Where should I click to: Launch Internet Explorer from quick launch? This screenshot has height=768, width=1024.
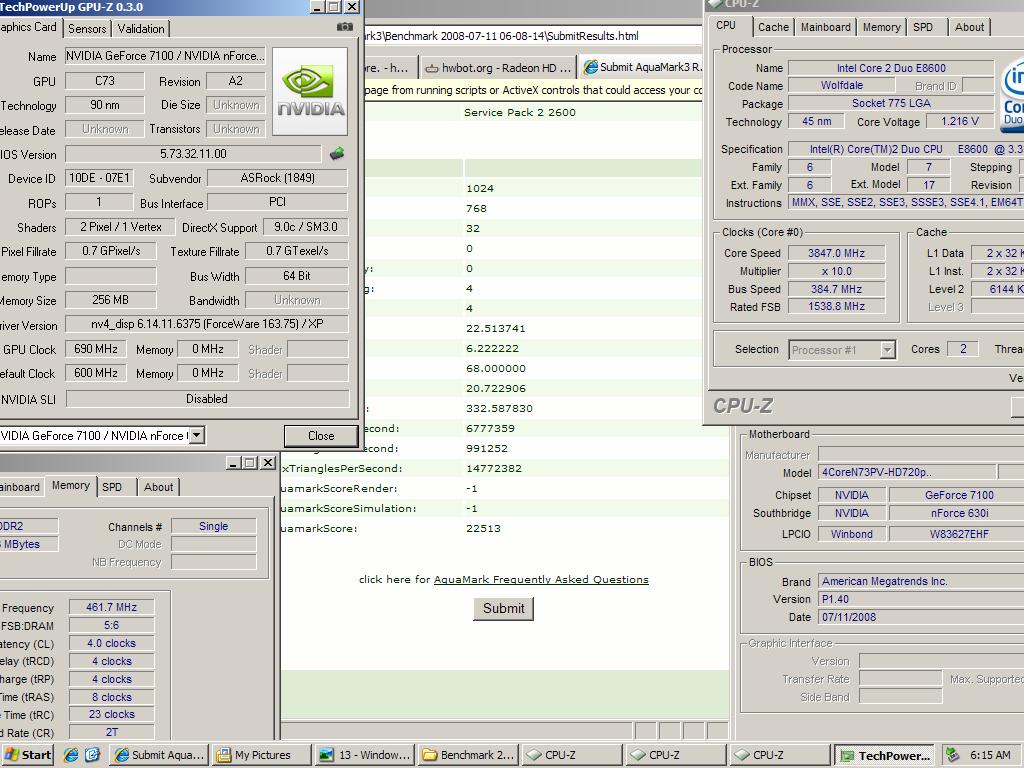[71, 755]
